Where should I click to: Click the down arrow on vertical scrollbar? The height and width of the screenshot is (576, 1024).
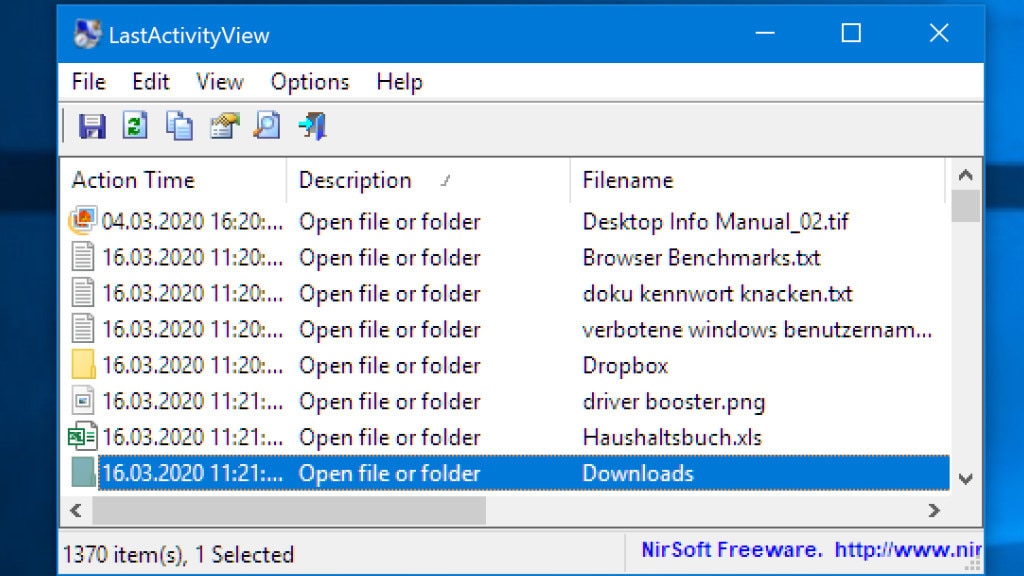click(x=966, y=478)
